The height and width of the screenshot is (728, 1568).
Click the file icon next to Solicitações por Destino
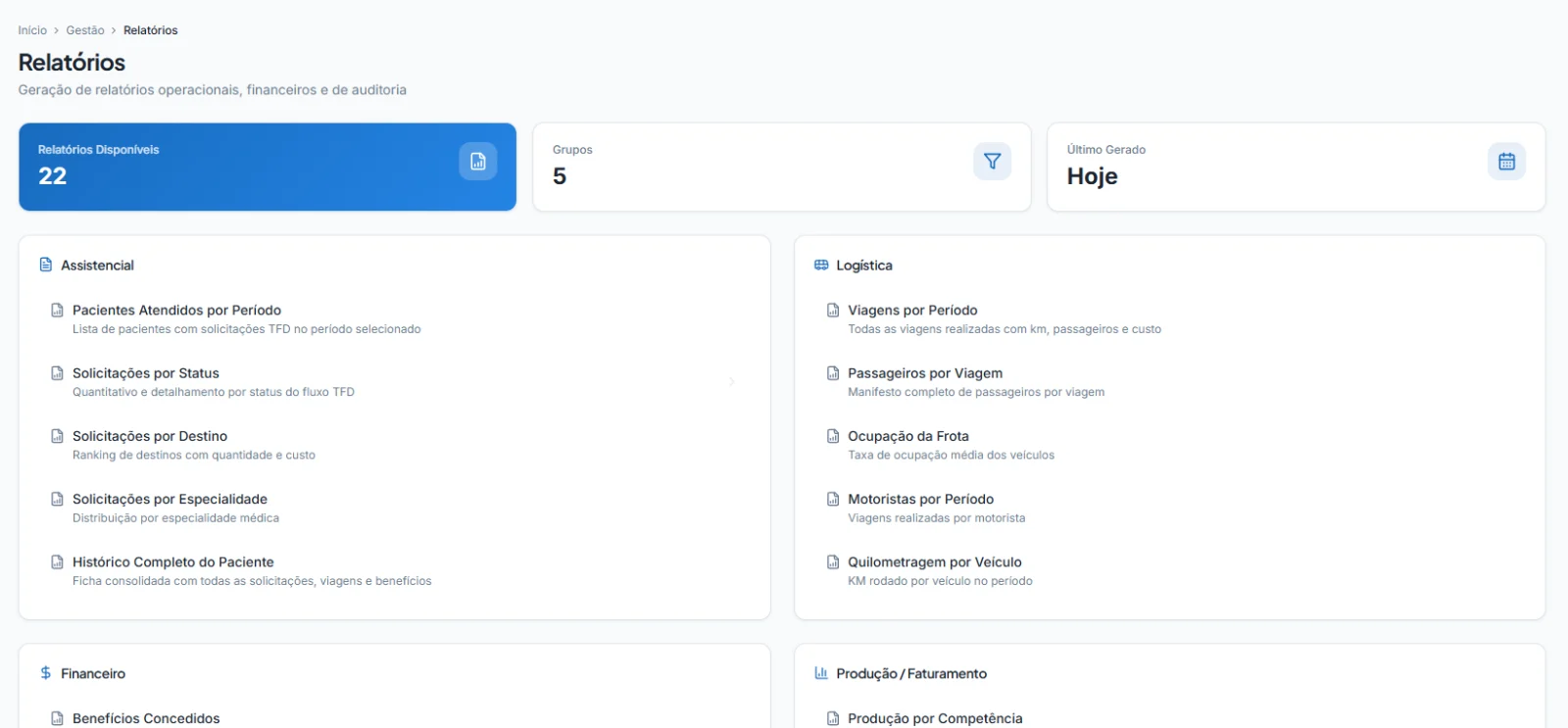[x=57, y=435]
